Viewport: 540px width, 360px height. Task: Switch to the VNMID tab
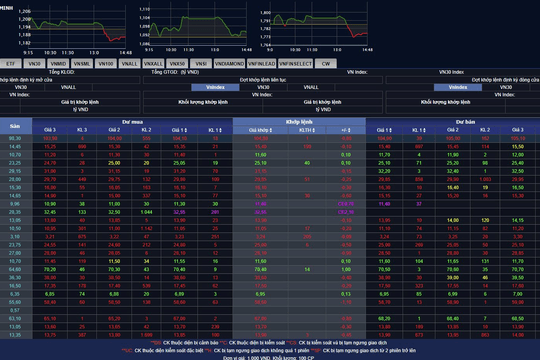[58, 64]
